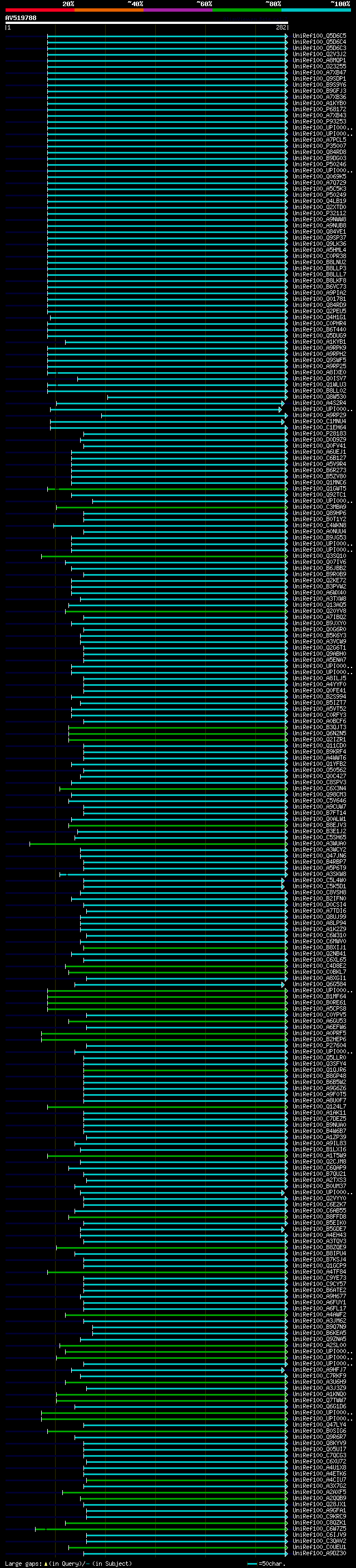Image resolution: width=356 pixels, height=1568 pixels.
Task: Click the query name AV519788
Action: tap(21, 18)
